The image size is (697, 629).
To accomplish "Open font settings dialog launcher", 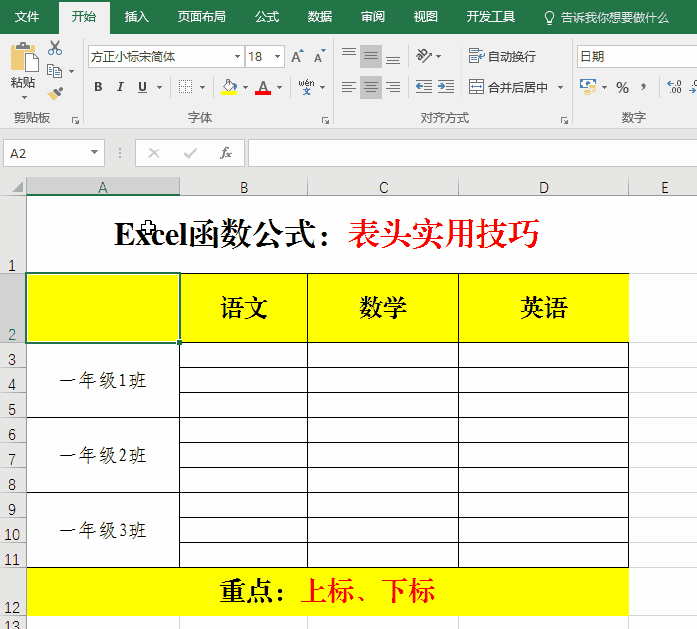I will pyautogui.click(x=325, y=120).
